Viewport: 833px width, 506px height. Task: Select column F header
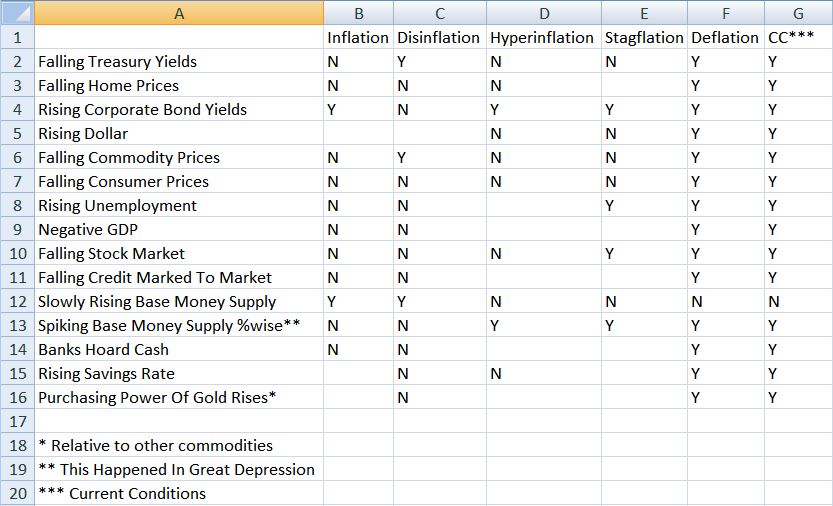726,13
